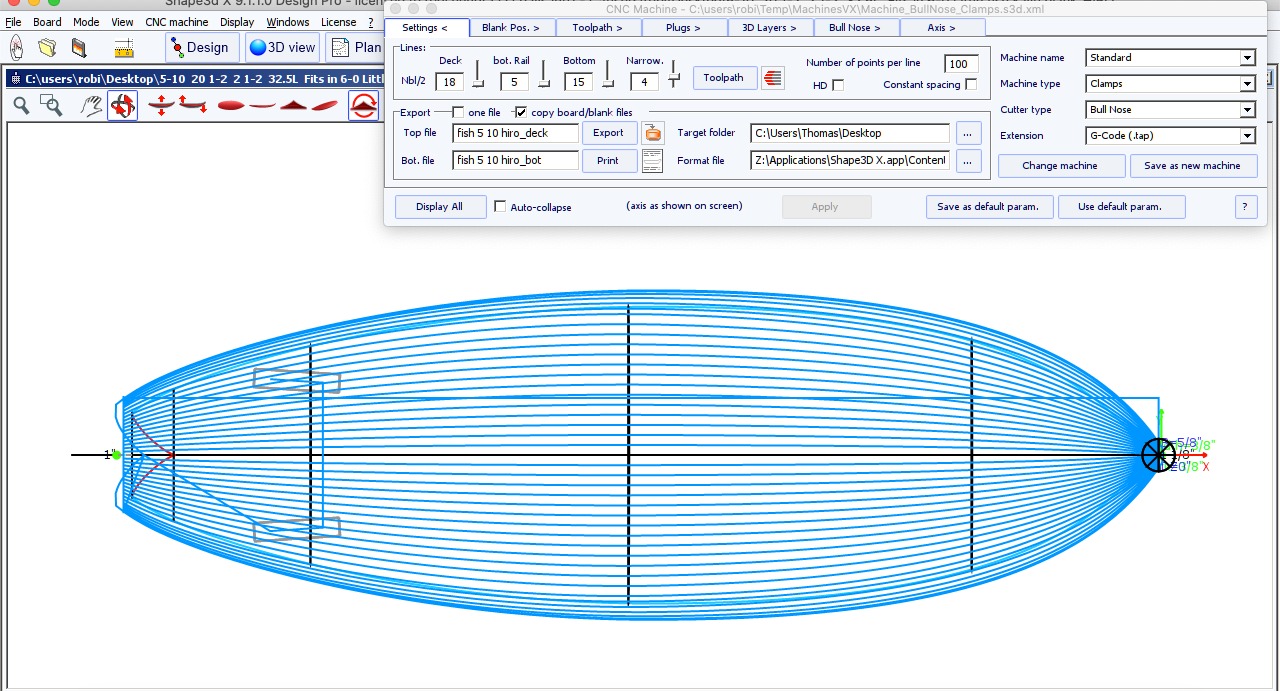Screen dimensions: 1280x691
Task: Select the 3D rotate tool
Action: pos(122,105)
